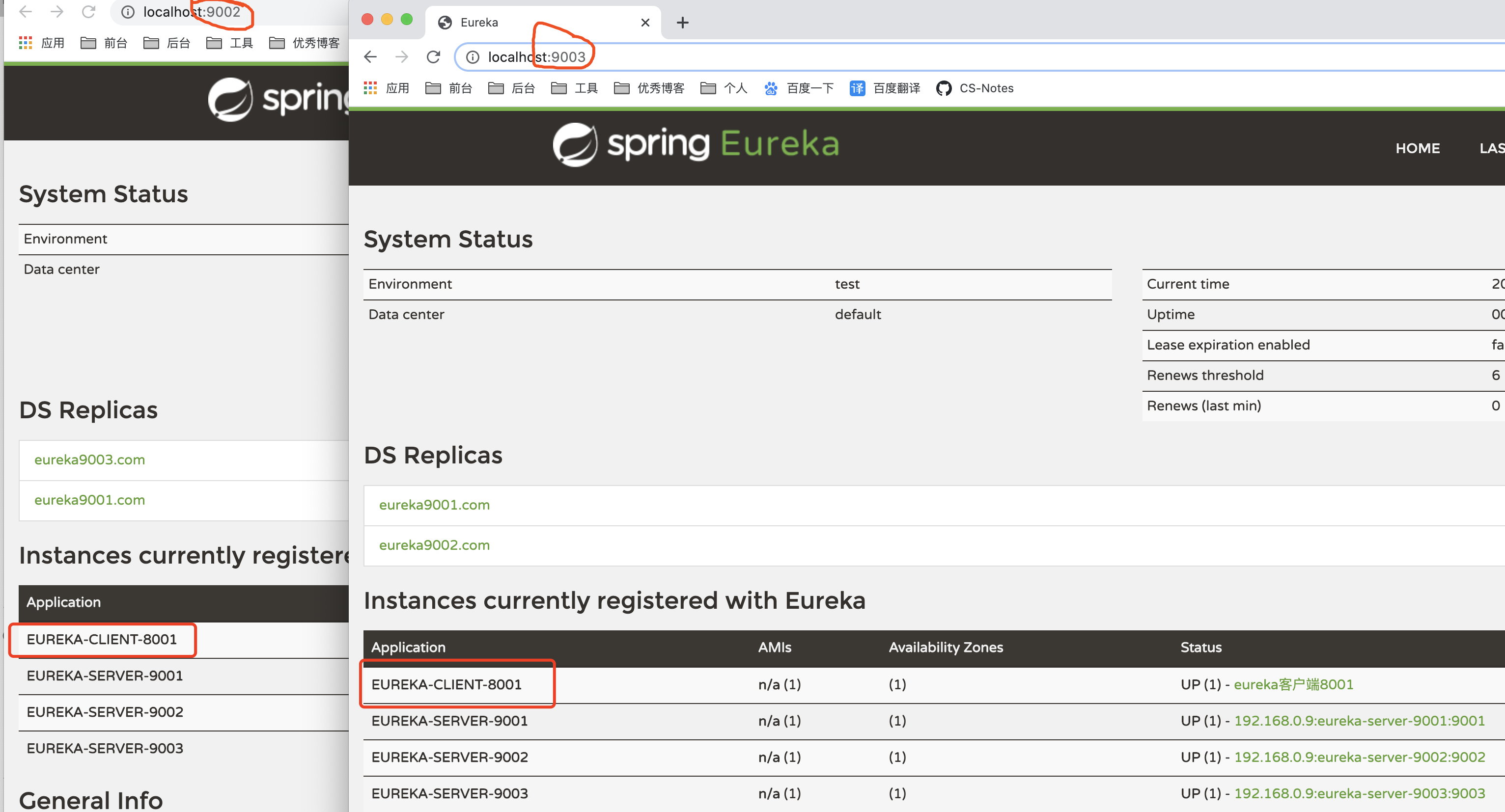This screenshot has width=1505, height=812.
Task: Close the Eureka tab
Action: pyautogui.click(x=645, y=23)
